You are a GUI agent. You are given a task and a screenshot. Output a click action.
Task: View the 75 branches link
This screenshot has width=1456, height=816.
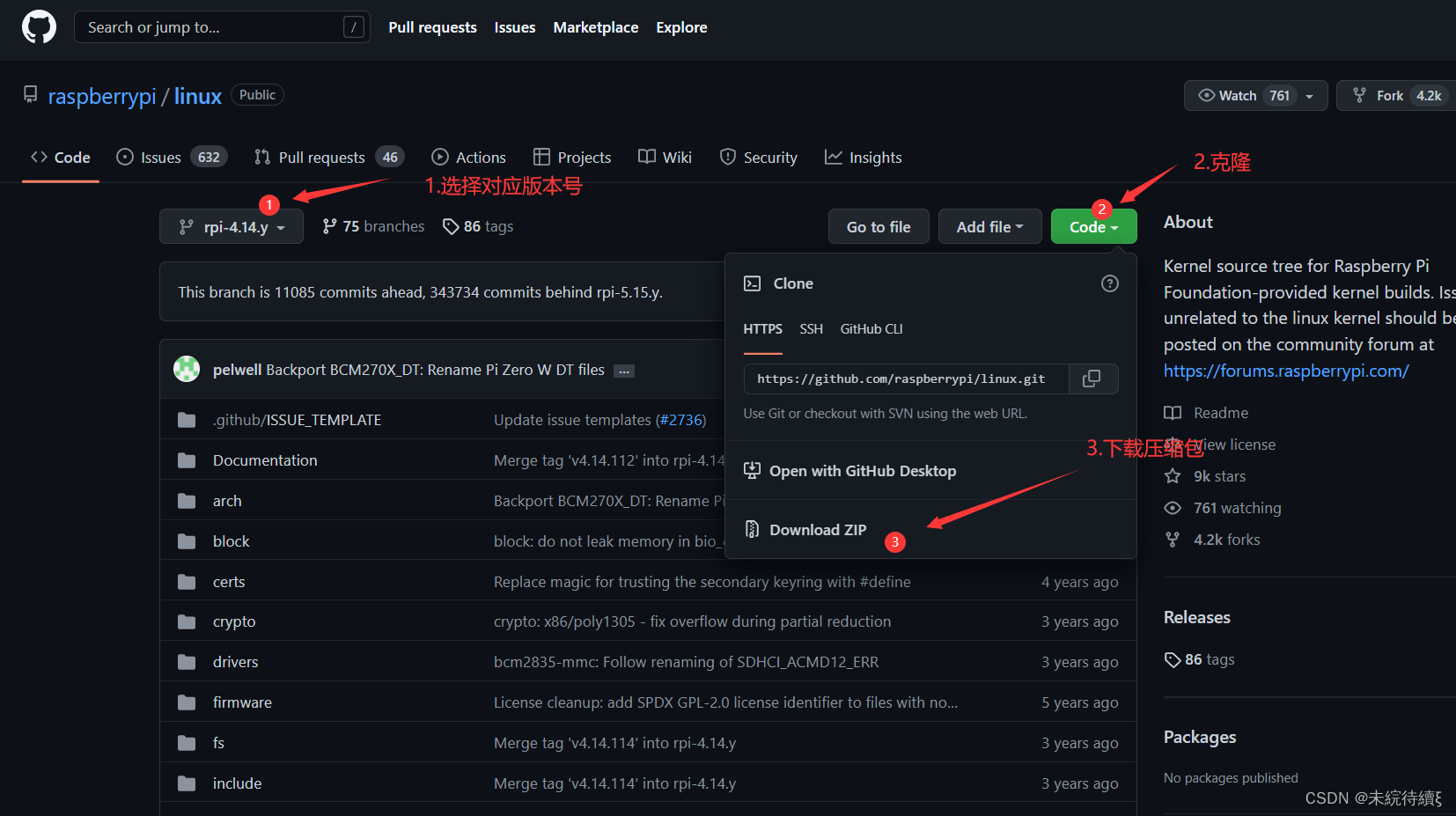tap(373, 226)
